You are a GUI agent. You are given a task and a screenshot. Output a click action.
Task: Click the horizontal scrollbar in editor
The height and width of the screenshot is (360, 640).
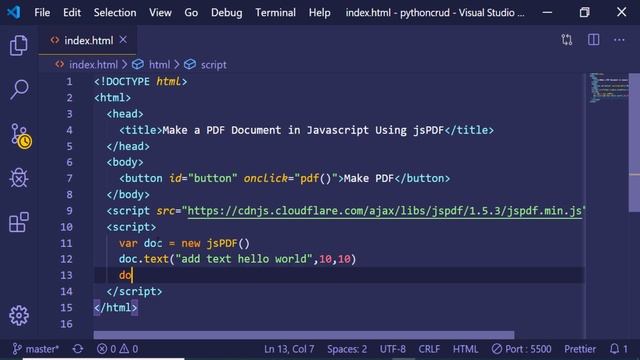pyautogui.click(x=304, y=335)
